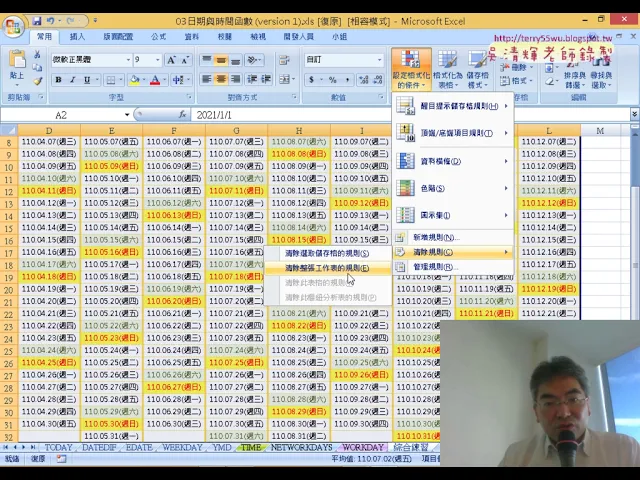Decrease decimal places

tap(378, 80)
